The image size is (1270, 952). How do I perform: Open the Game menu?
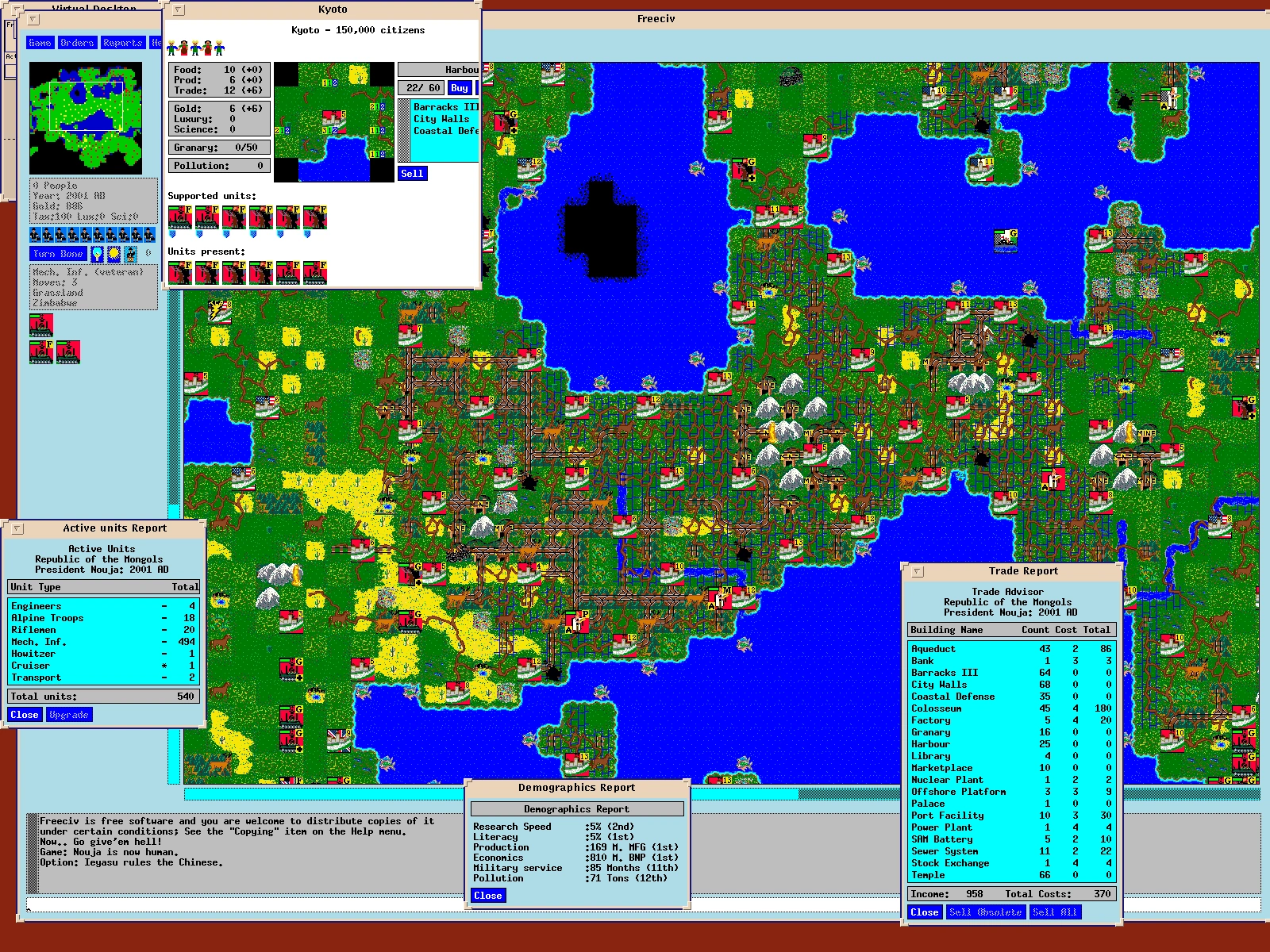tap(40, 43)
